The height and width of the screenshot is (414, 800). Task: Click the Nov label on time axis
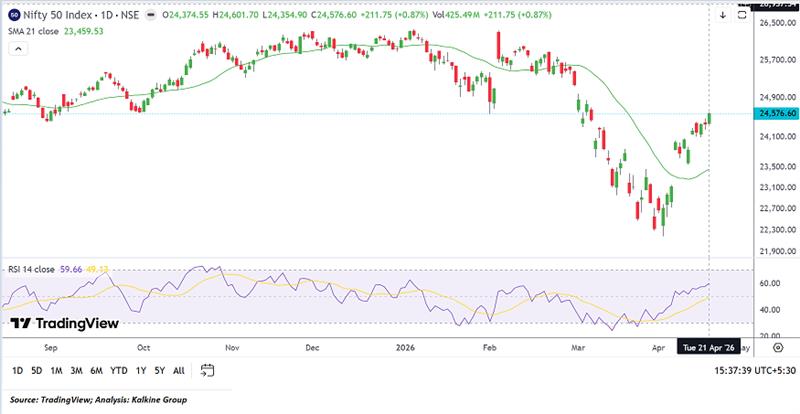click(232, 348)
